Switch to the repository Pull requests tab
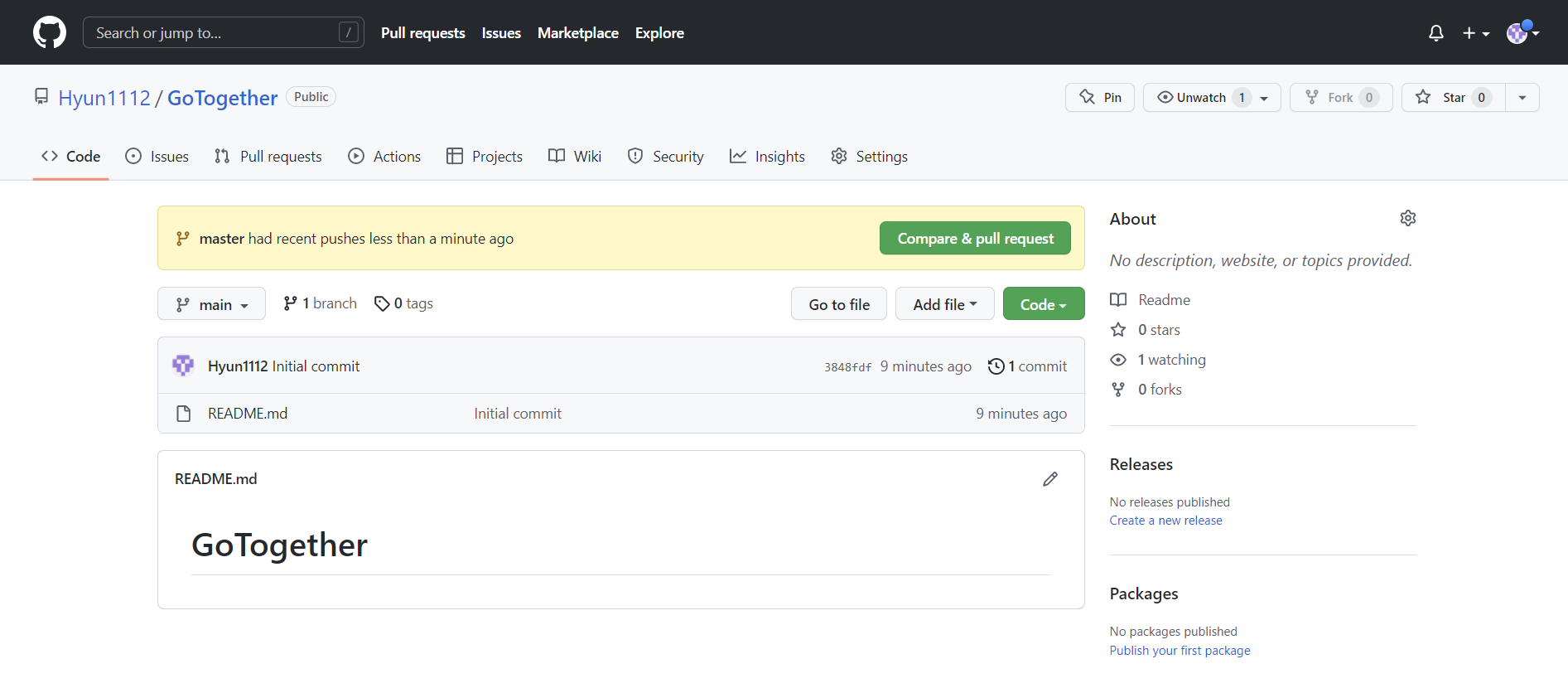 (268, 156)
